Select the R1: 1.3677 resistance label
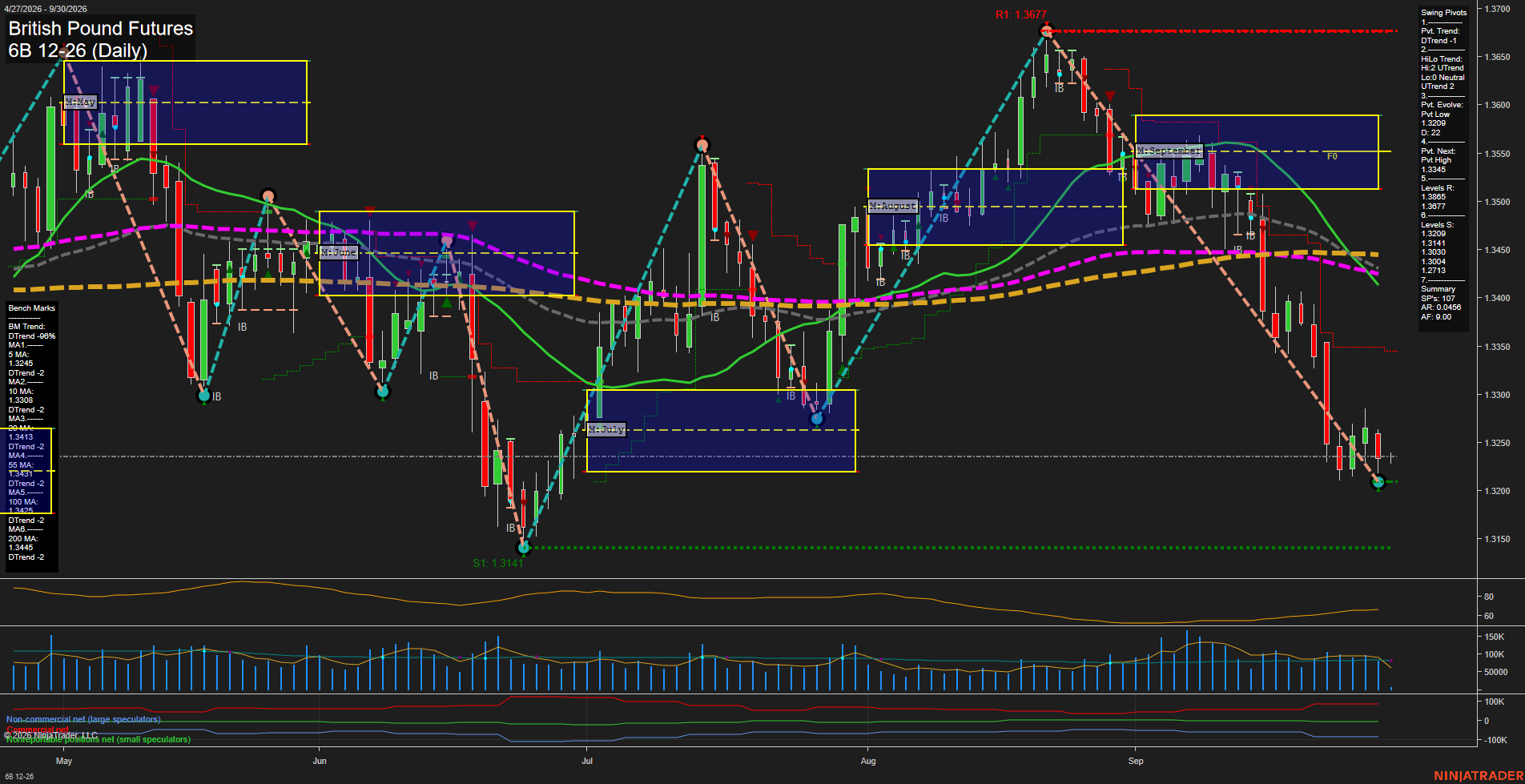1525x784 pixels. click(x=1021, y=14)
